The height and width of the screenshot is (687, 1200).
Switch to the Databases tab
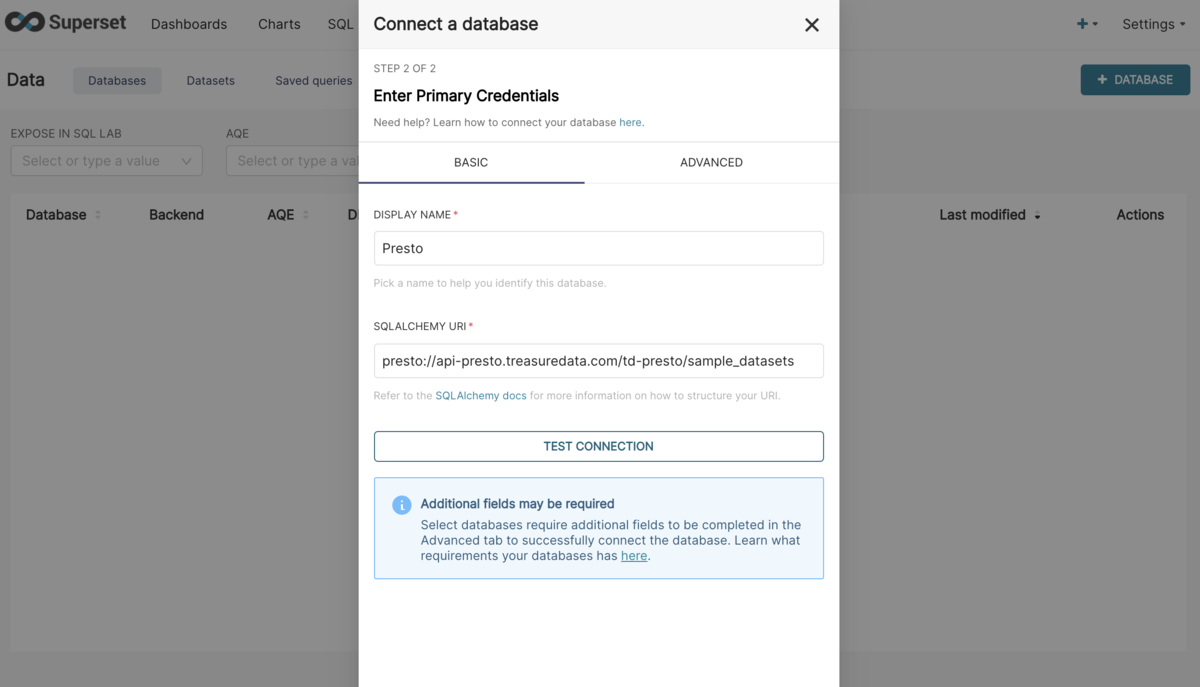coord(117,81)
